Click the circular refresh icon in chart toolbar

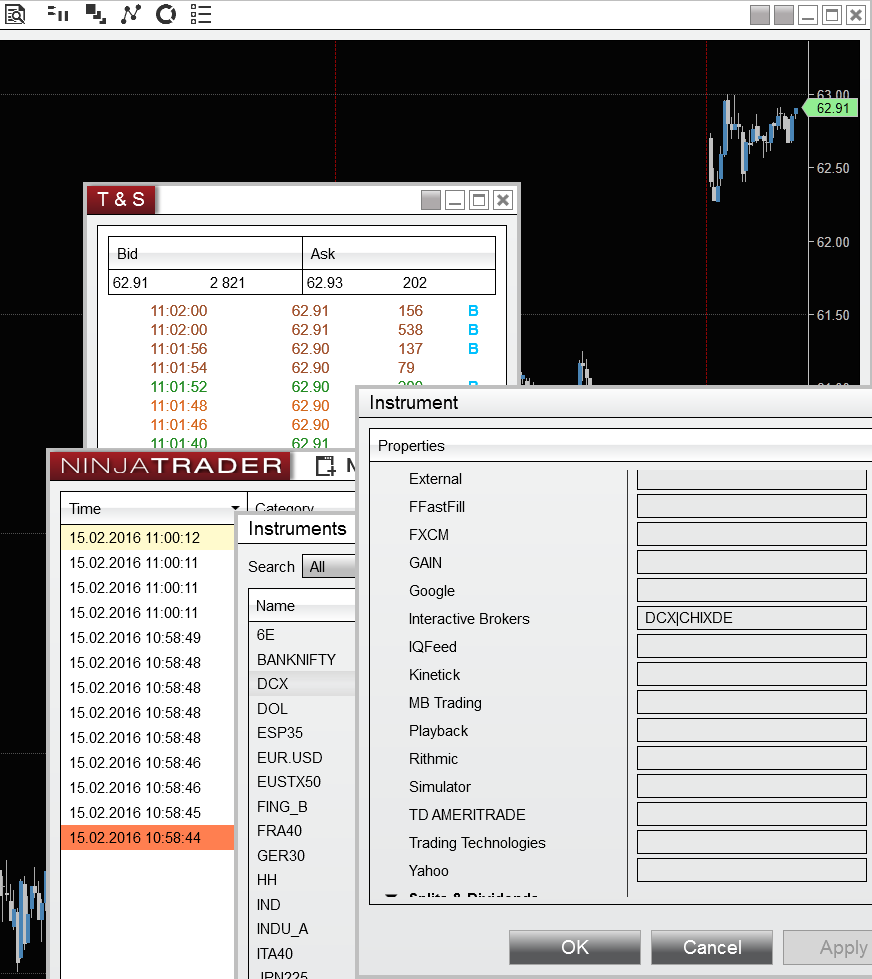pyautogui.click(x=165, y=14)
